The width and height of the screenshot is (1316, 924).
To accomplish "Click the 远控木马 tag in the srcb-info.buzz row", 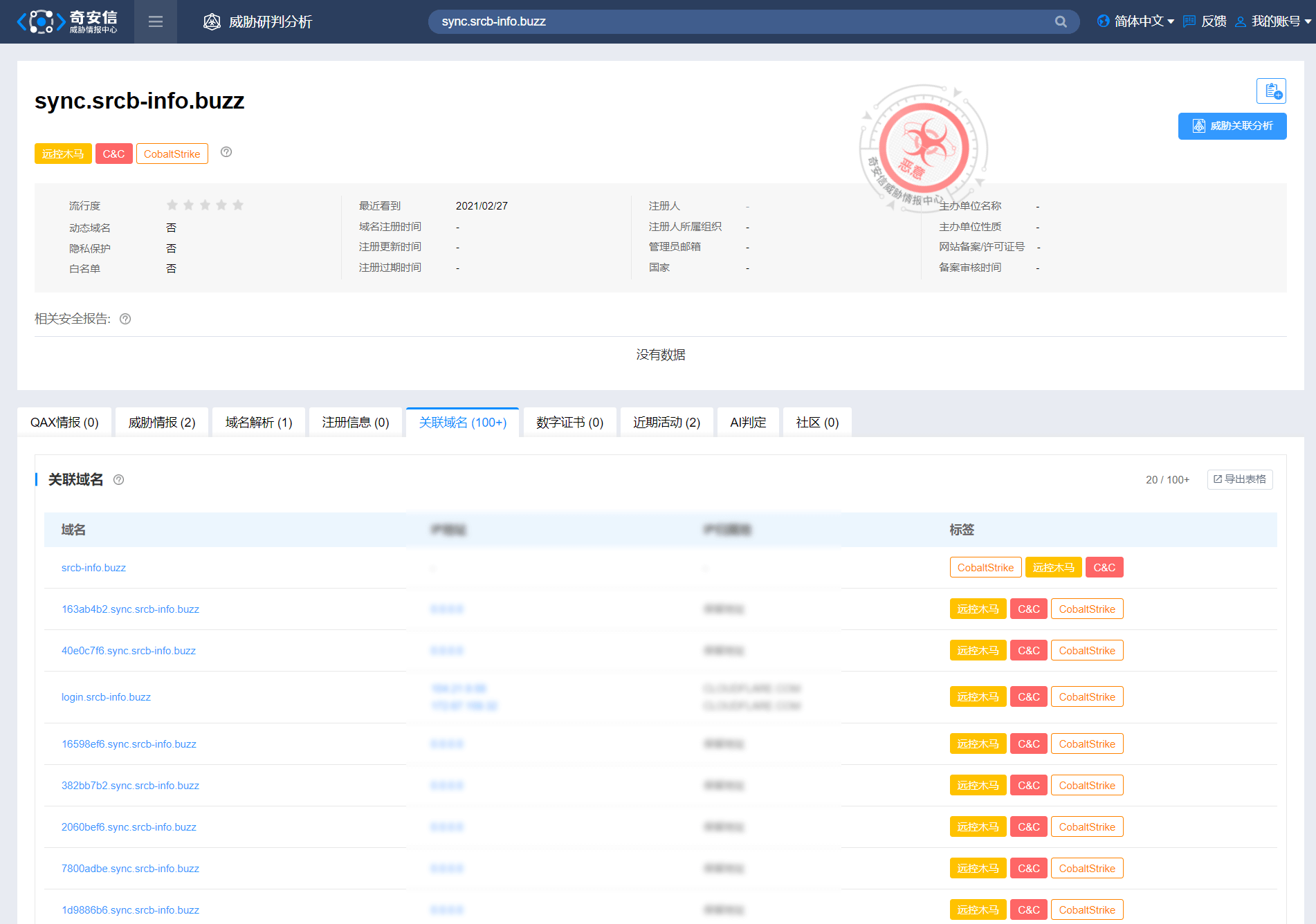I will pos(1054,567).
